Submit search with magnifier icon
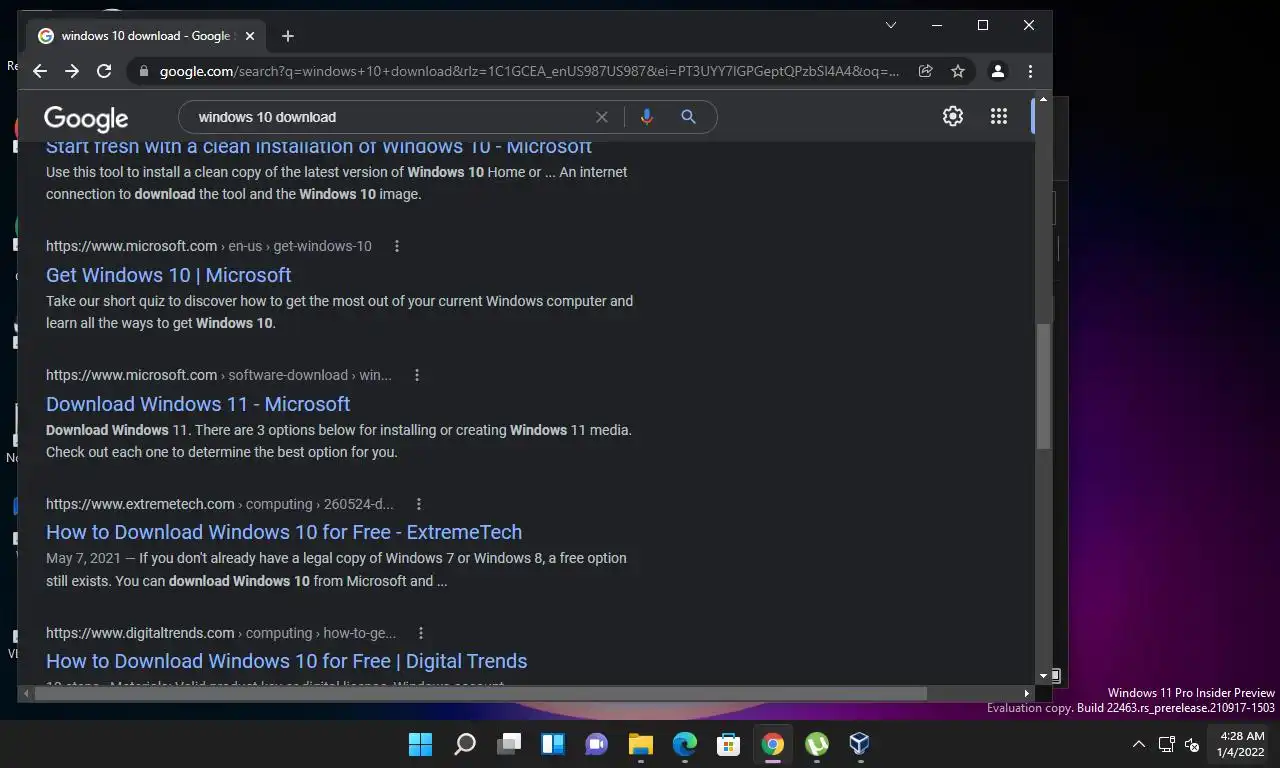1280x768 pixels. coord(688,117)
